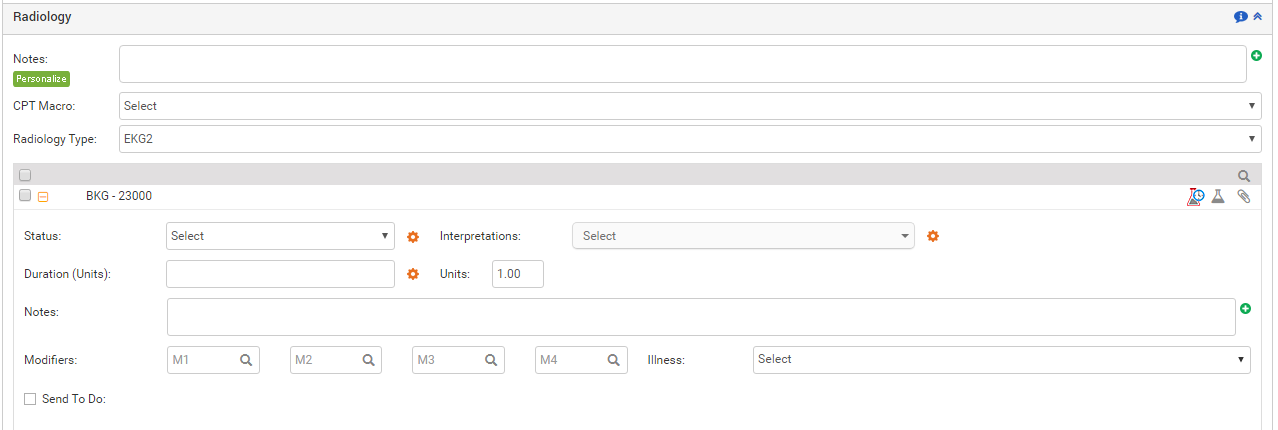Collapse the Radiology section with double chevron
1278x430 pixels.
tap(1258, 17)
